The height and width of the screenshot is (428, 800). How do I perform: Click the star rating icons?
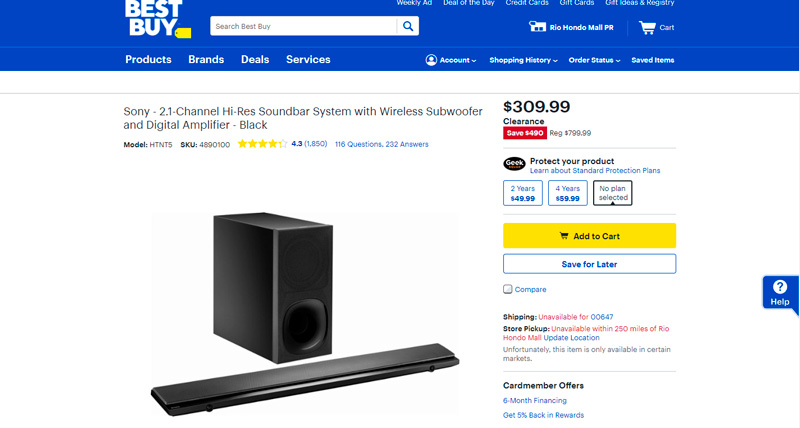pyautogui.click(x=261, y=144)
